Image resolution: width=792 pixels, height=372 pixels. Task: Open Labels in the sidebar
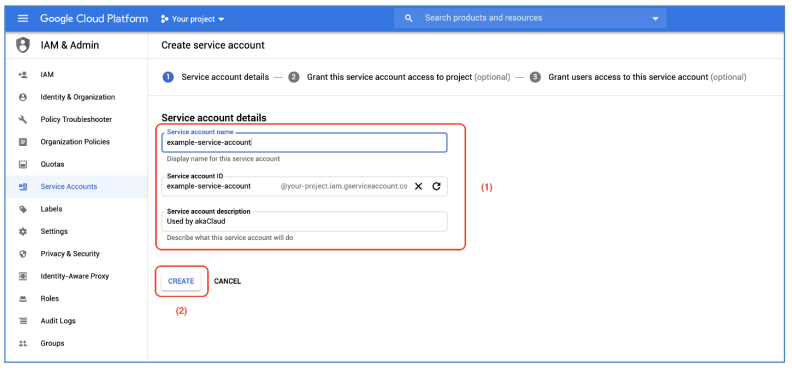[52, 209]
